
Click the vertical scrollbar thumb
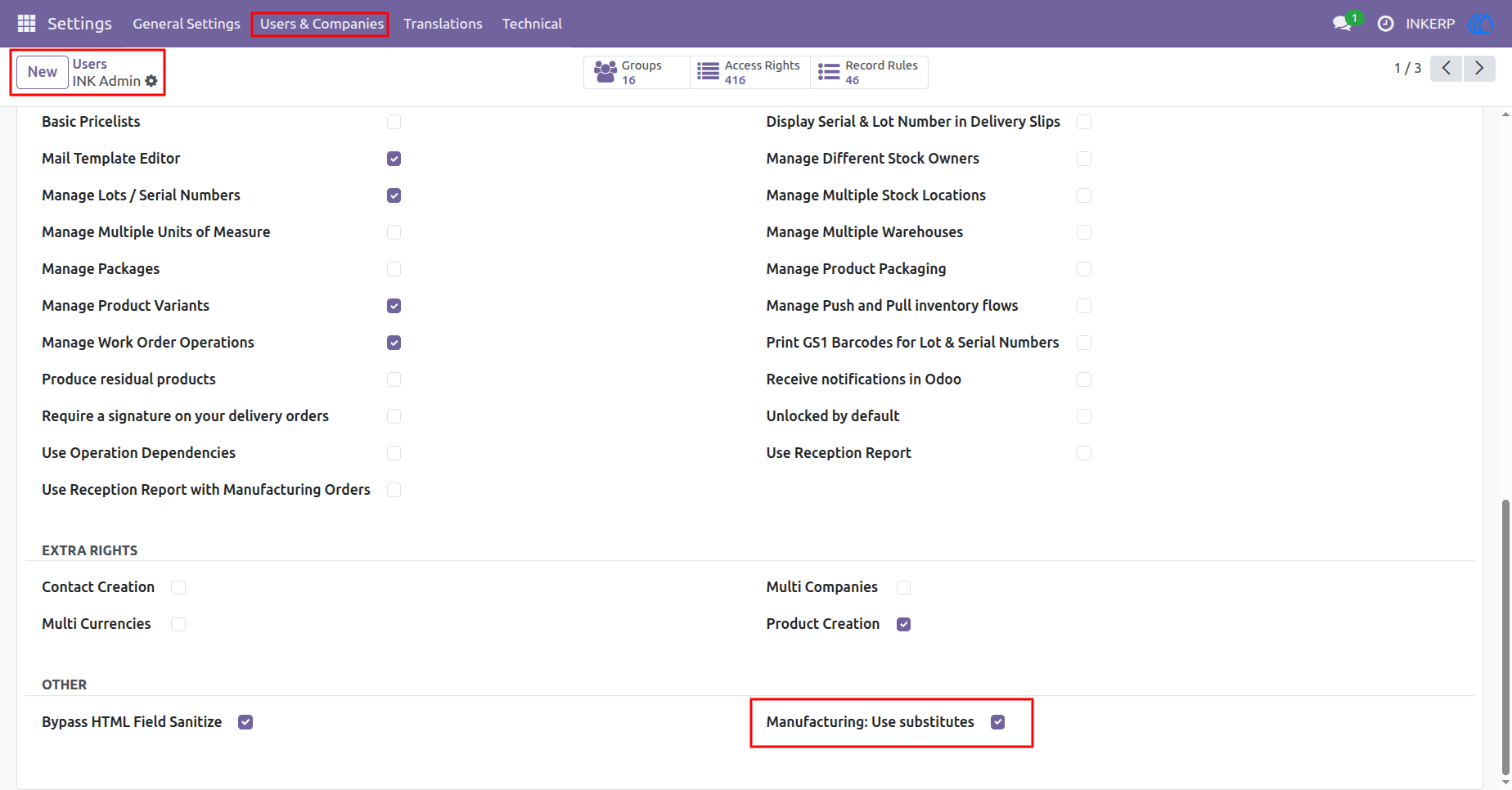(1505, 636)
